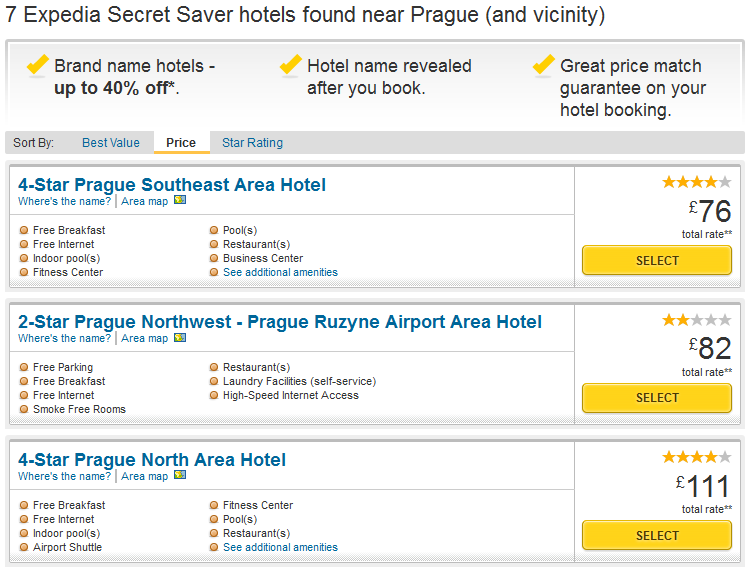This screenshot has height=571, width=746.
Task: Open 4-Star Prague Southeast Area Hotel title
Action: tap(172, 185)
